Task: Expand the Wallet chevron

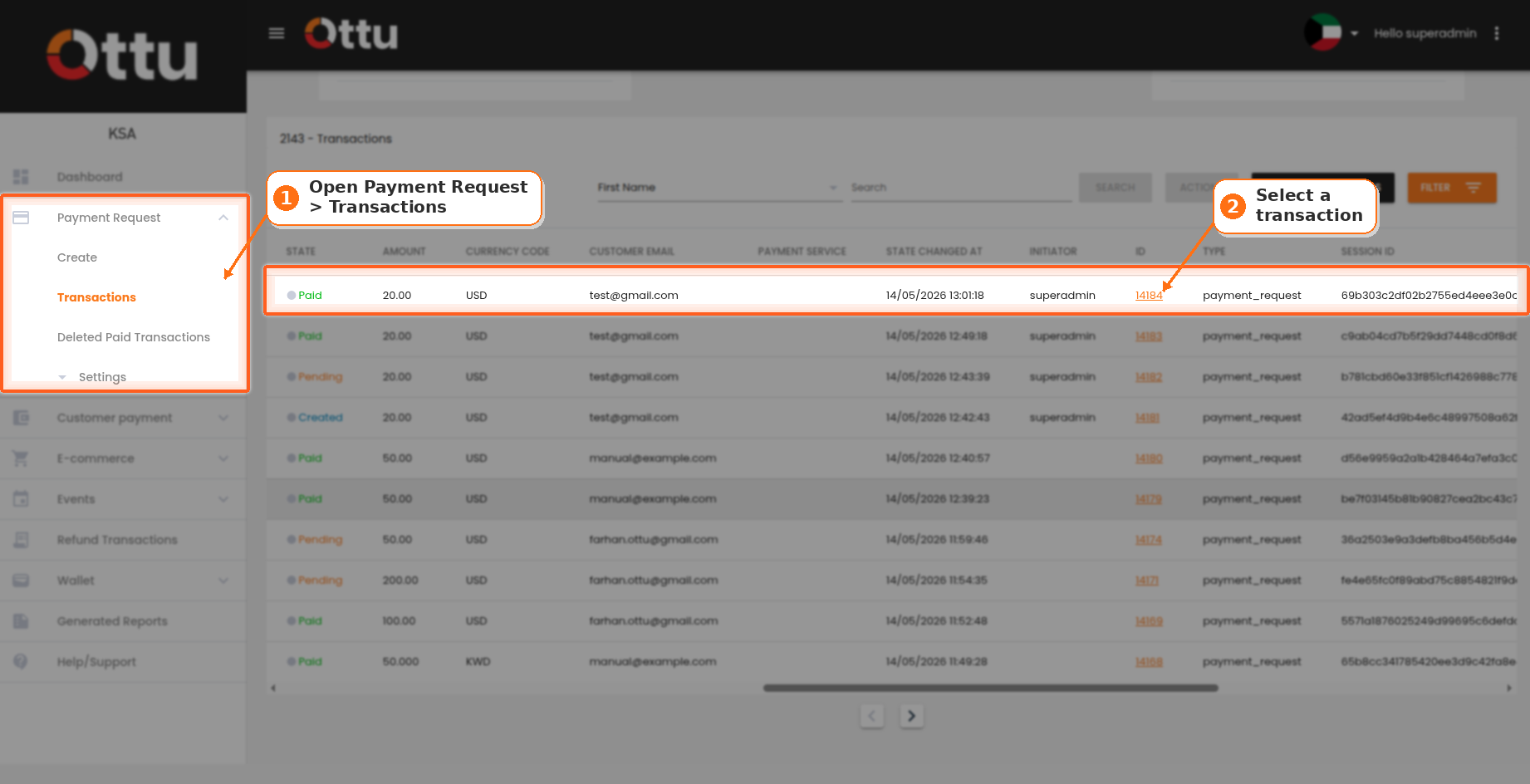Action: [x=223, y=581]
